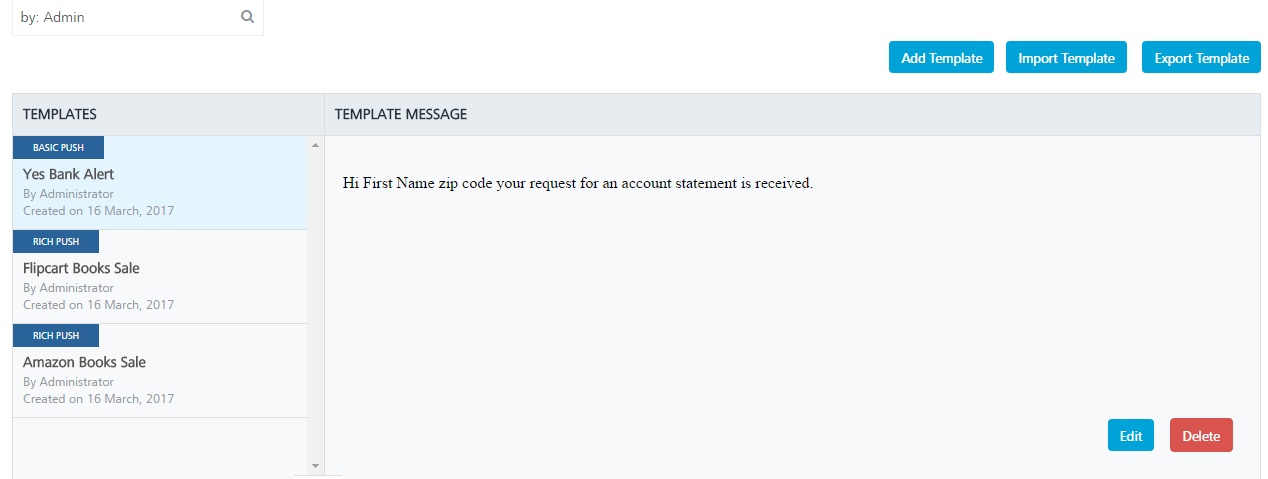
Task: Click the RICH PUSH tag above Flipcart Books Sale
Action: (x=56, y=242)
